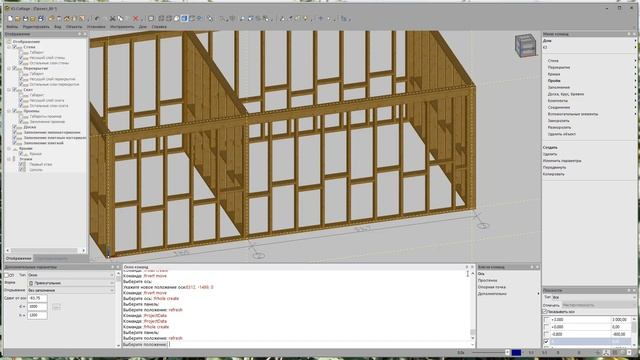Image resolution: width=640 pixels, height=360 pixels.
Task: Open the Тип dropdown in Плоскости panel
Action: pyautogui.click(x=594, y=297)
